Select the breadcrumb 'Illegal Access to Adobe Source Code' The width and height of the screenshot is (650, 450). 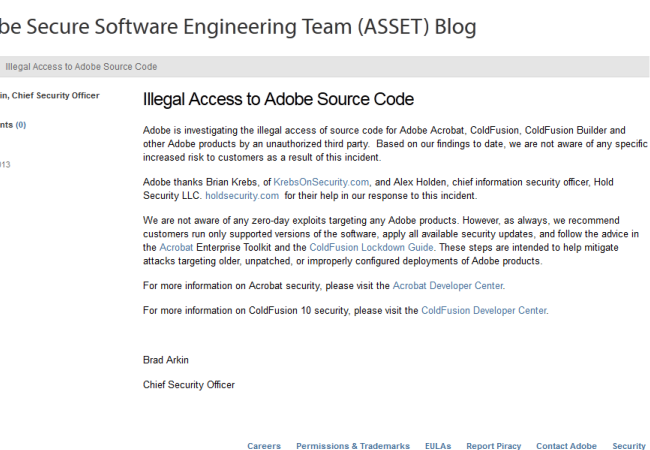[81, 67]
